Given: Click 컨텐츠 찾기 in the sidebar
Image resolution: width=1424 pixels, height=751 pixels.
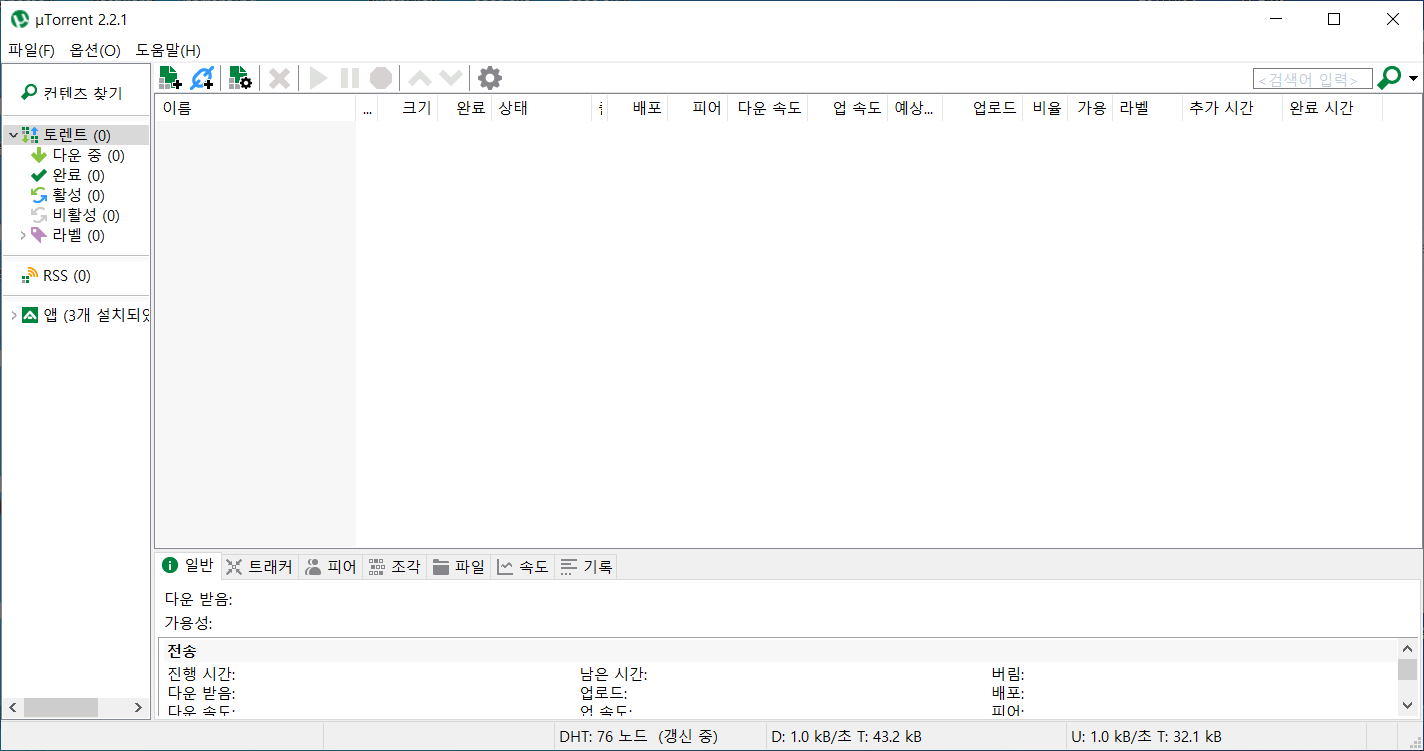Looking at the screenshot, I should pyautogui.click(x=72, y=93).
